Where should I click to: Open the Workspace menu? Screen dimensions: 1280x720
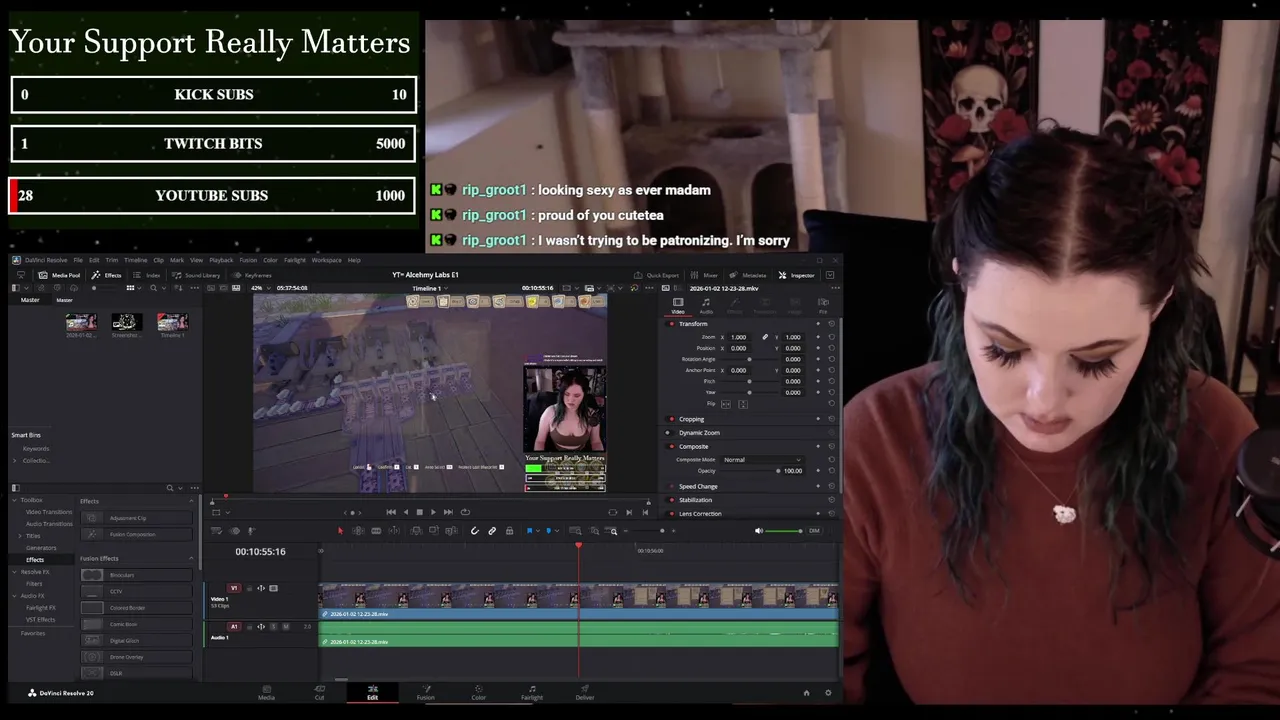coord(326,260)
